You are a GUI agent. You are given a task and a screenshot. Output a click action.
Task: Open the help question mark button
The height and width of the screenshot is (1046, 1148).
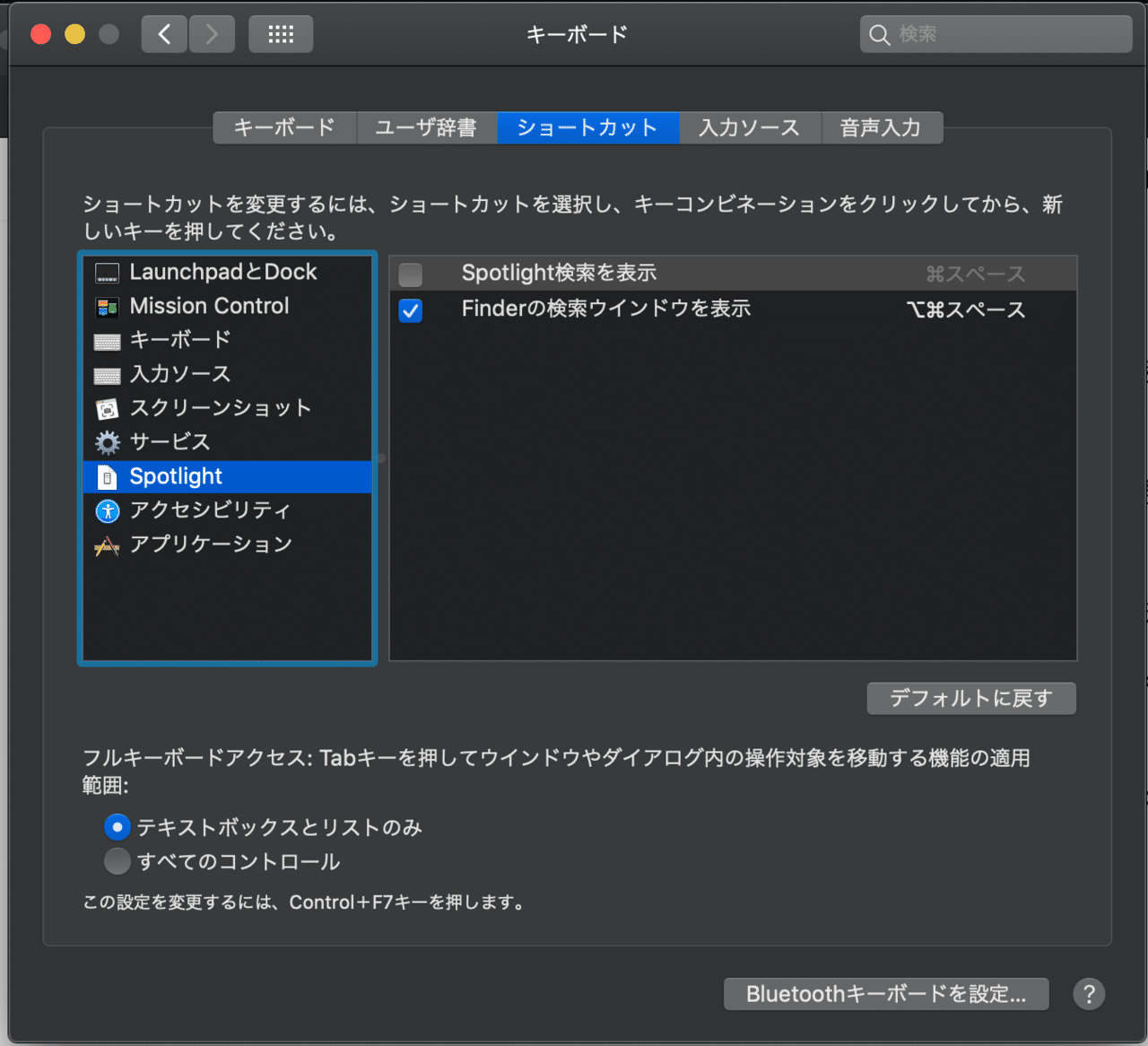[1089, 994]
